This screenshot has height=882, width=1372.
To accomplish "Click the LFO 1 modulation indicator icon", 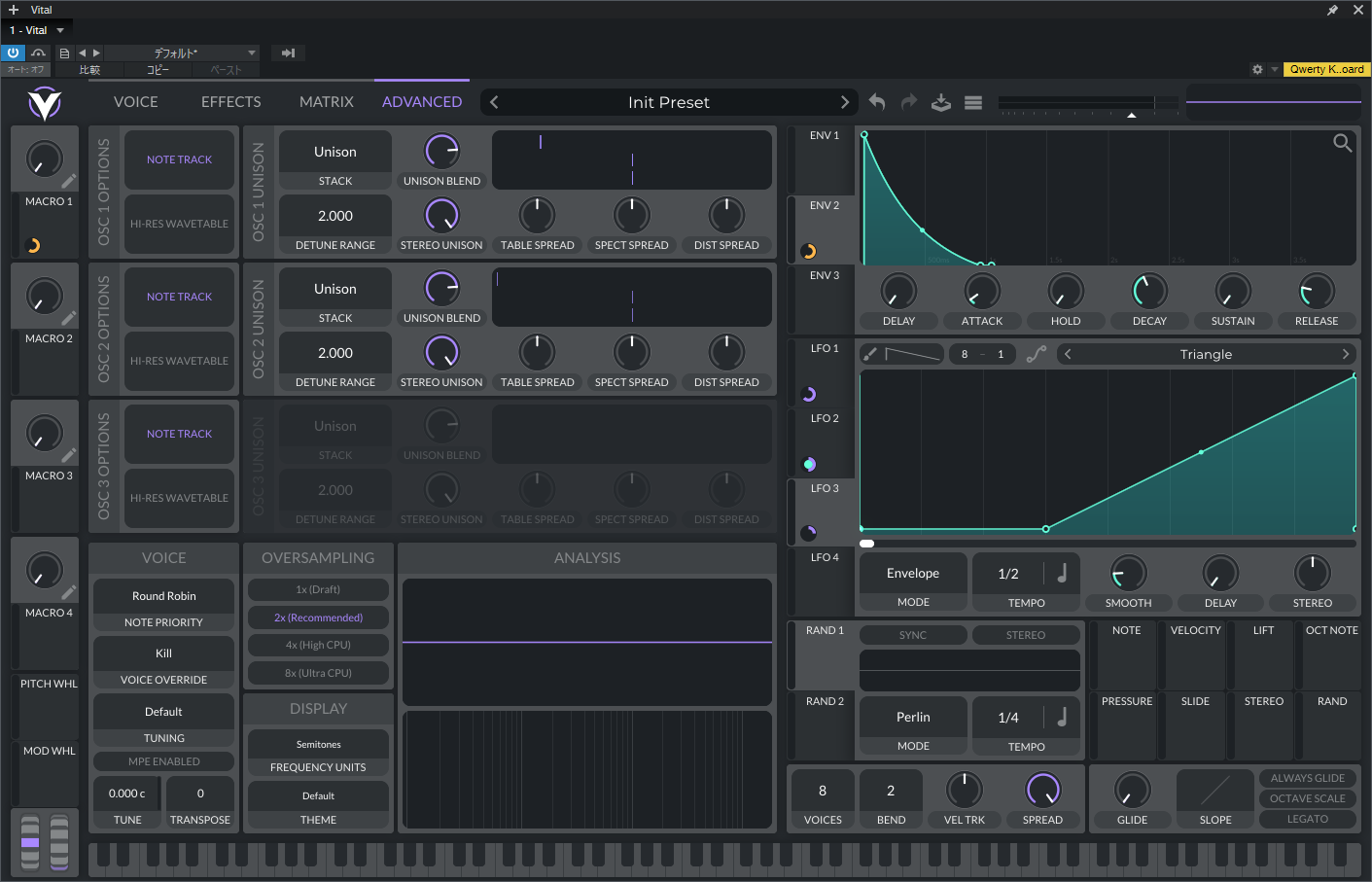I will point(809,394).
